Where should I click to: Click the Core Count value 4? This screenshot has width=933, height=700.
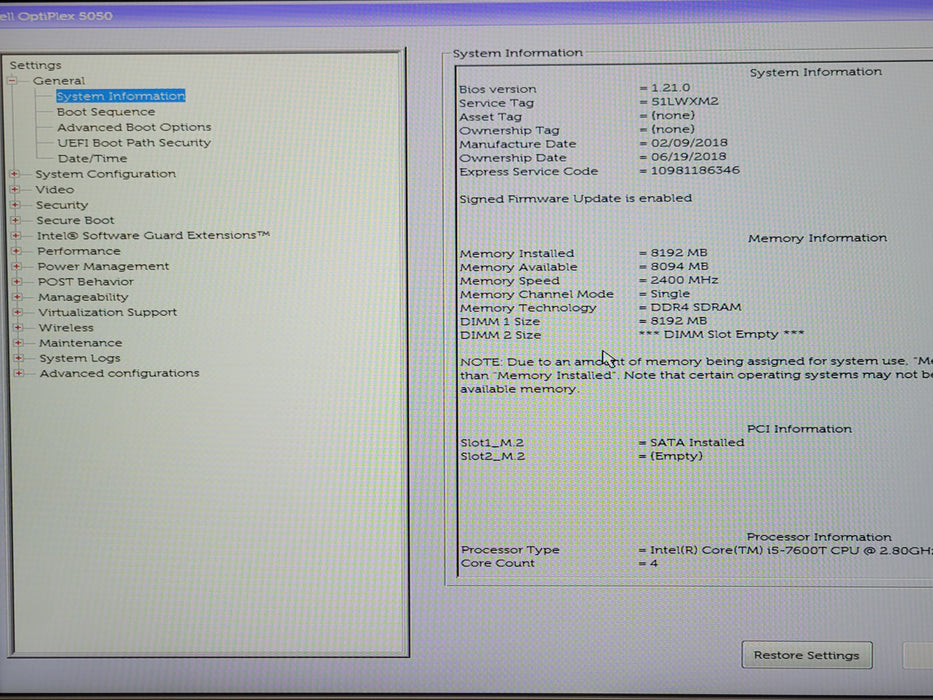point(654,563)
